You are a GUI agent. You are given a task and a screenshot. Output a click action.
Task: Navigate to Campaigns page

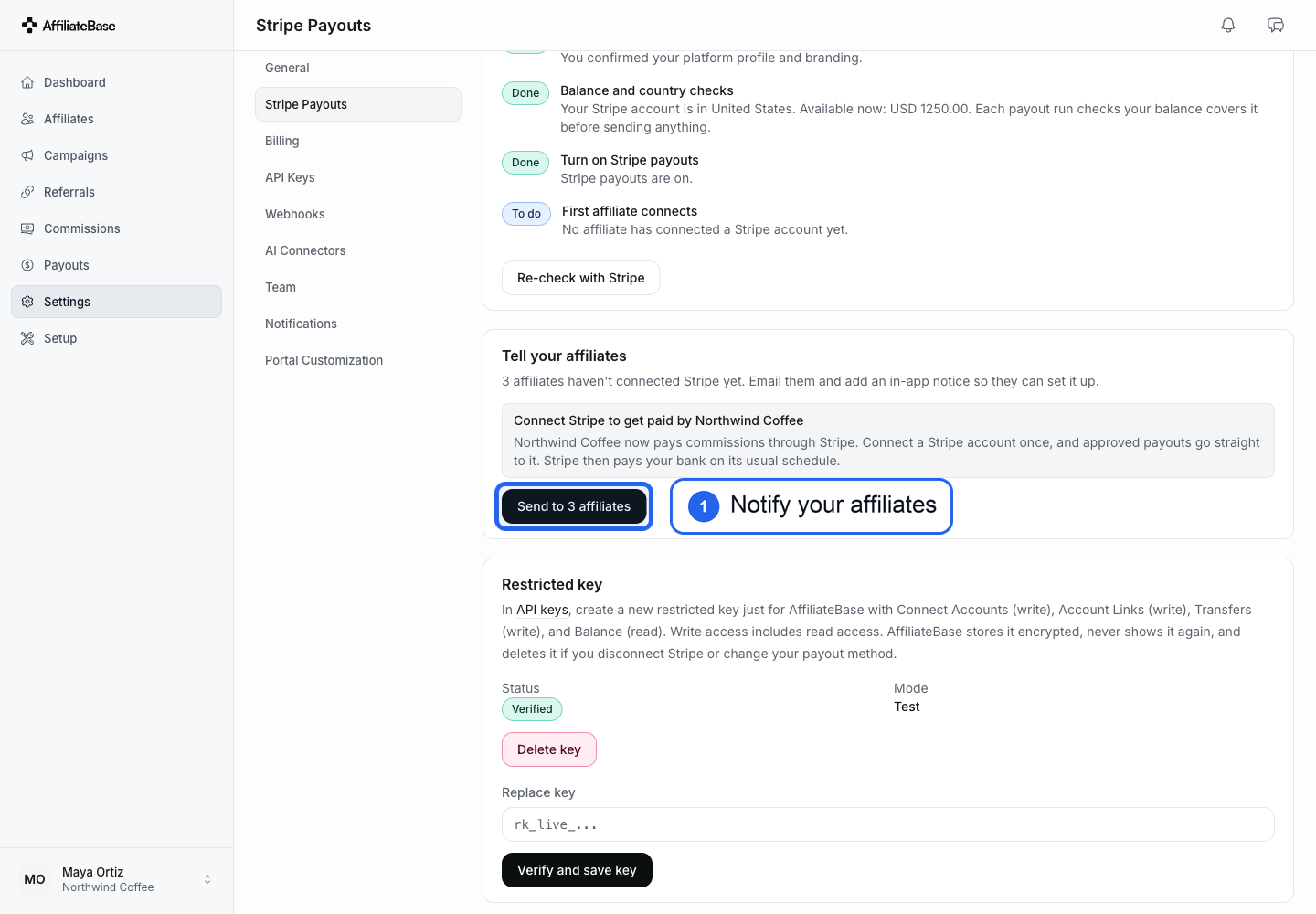point(116,155)
